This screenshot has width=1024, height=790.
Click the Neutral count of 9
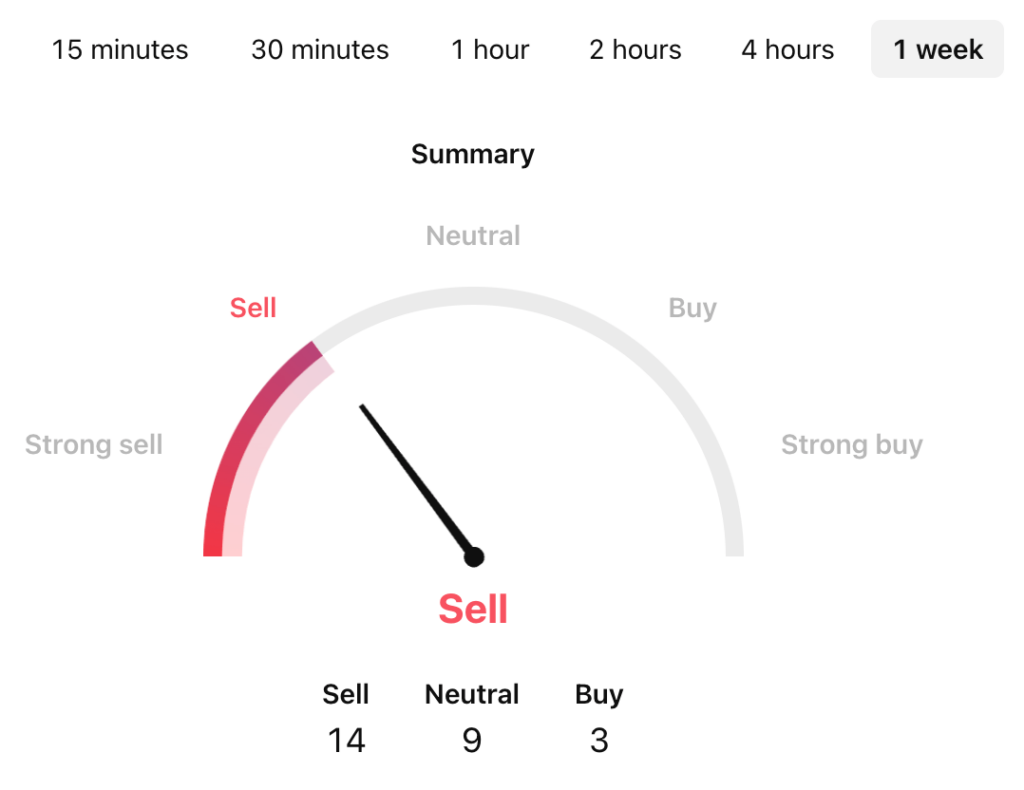click(x=472, y=740)
